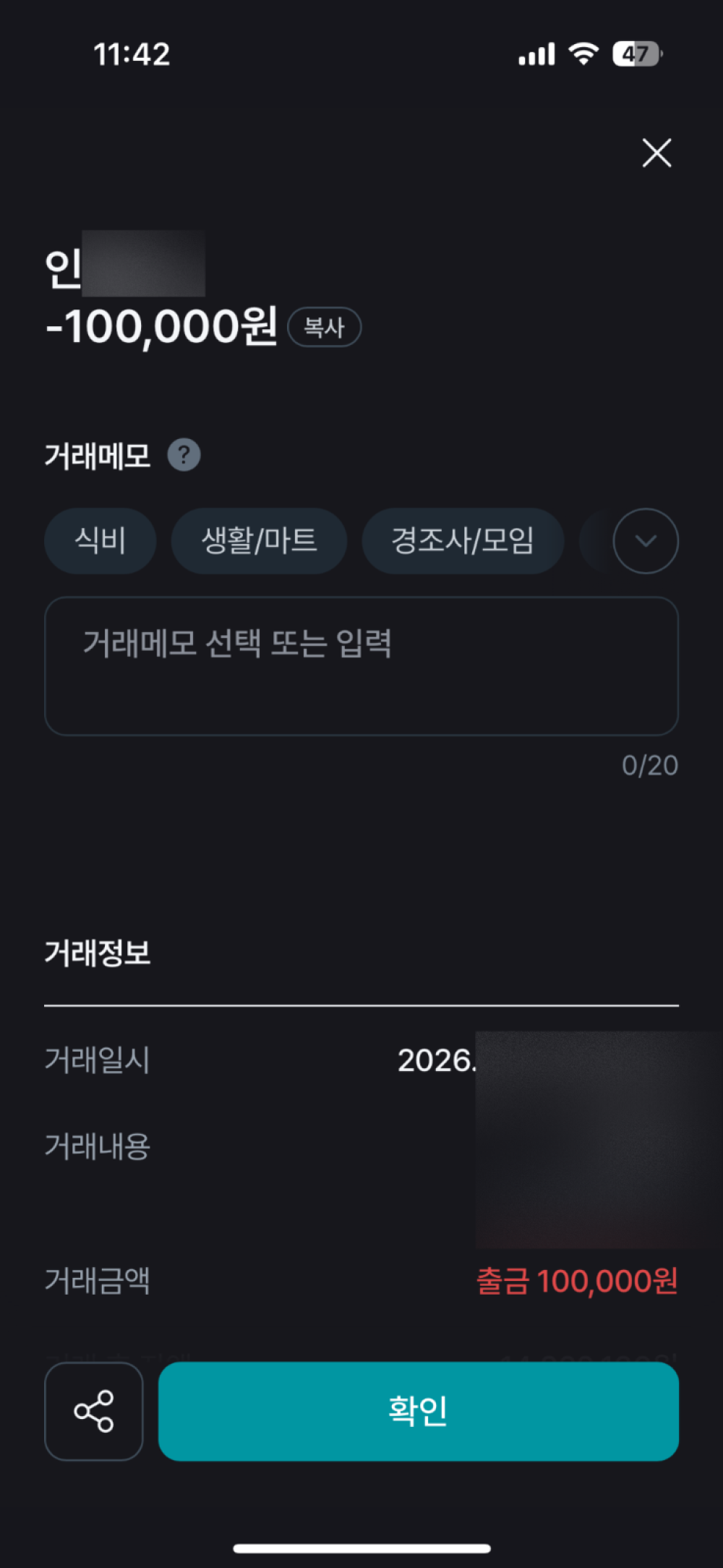This screenshot has width=723, height=1568.
Task: Select the 생활/마트 memo chip
Action: pyautogui.click(x=259, y=541)
